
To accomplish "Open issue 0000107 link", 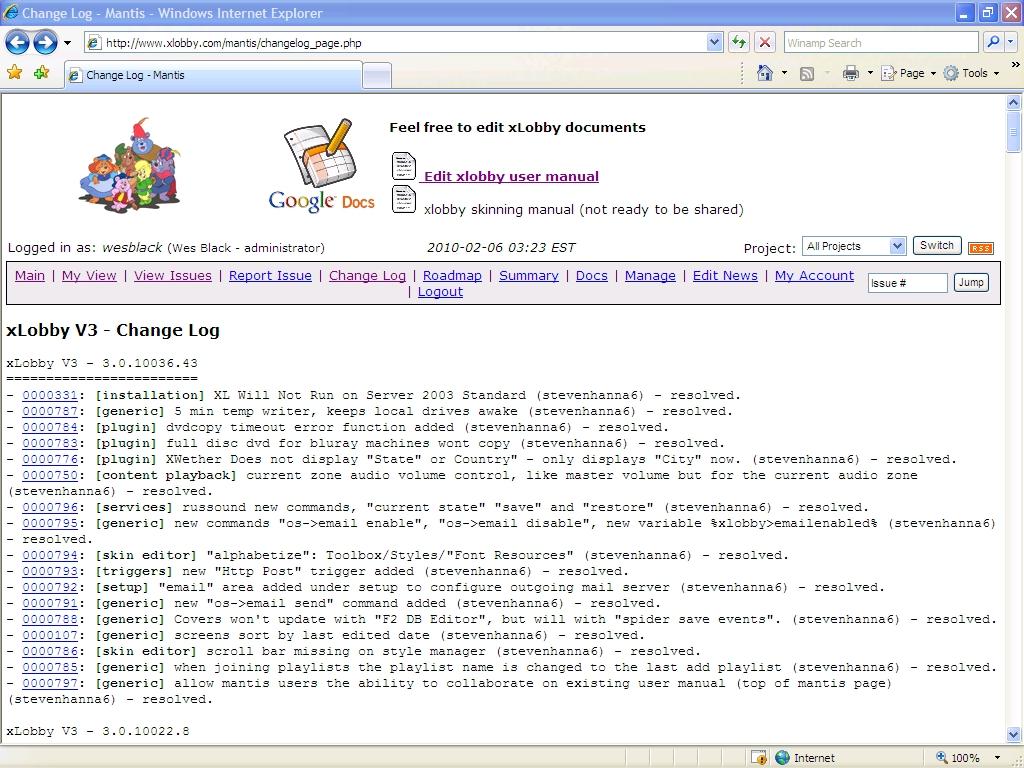I will tap(50, 635).
